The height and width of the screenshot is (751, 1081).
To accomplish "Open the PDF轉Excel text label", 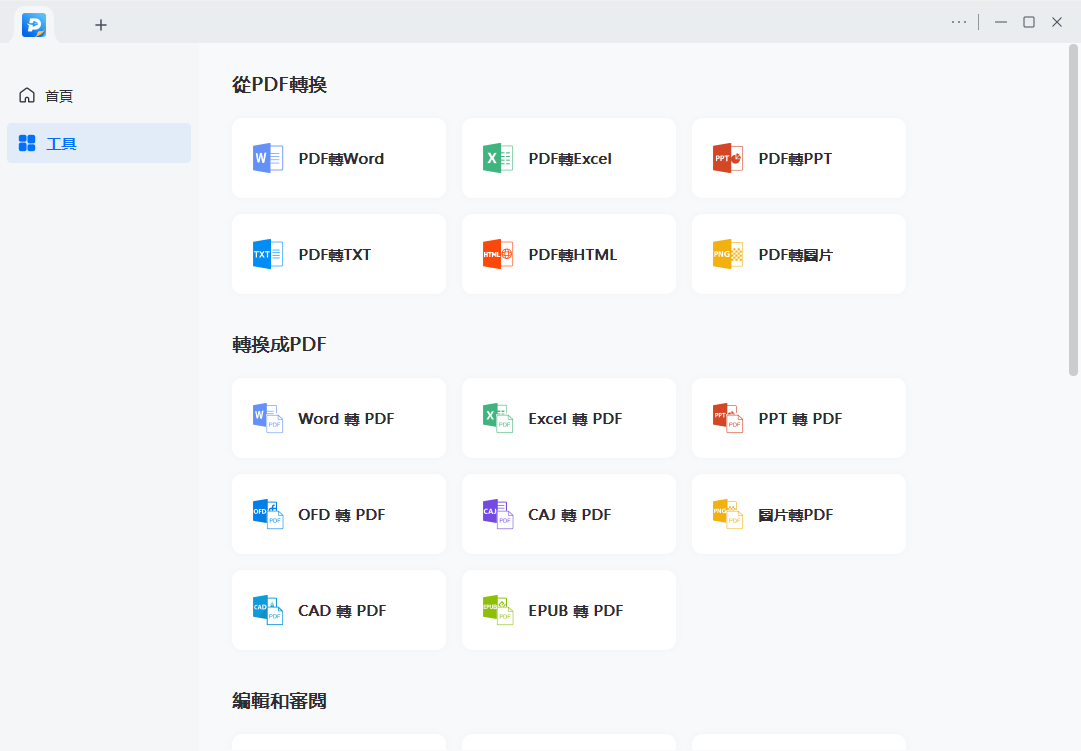I will coord(569,159).
